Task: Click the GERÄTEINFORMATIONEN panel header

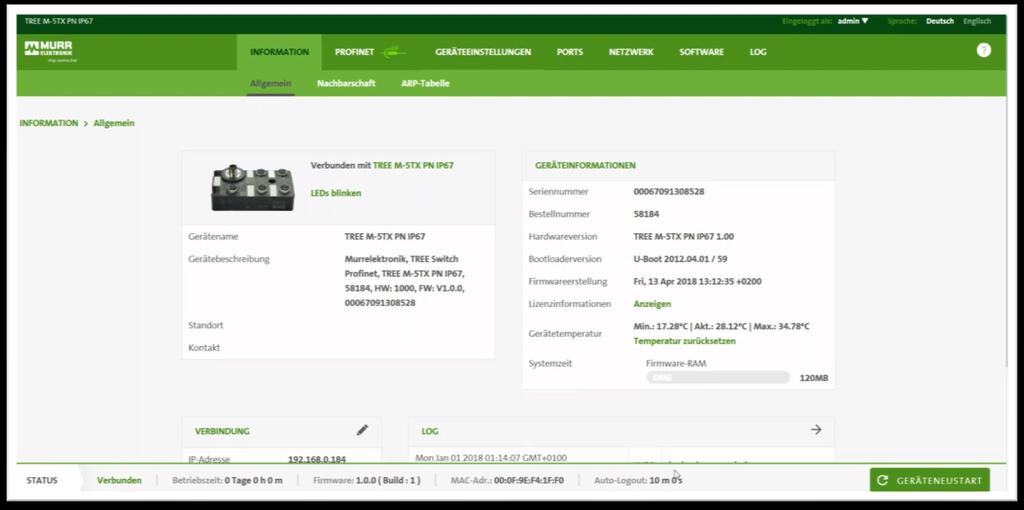Action: tap(678, 166)
